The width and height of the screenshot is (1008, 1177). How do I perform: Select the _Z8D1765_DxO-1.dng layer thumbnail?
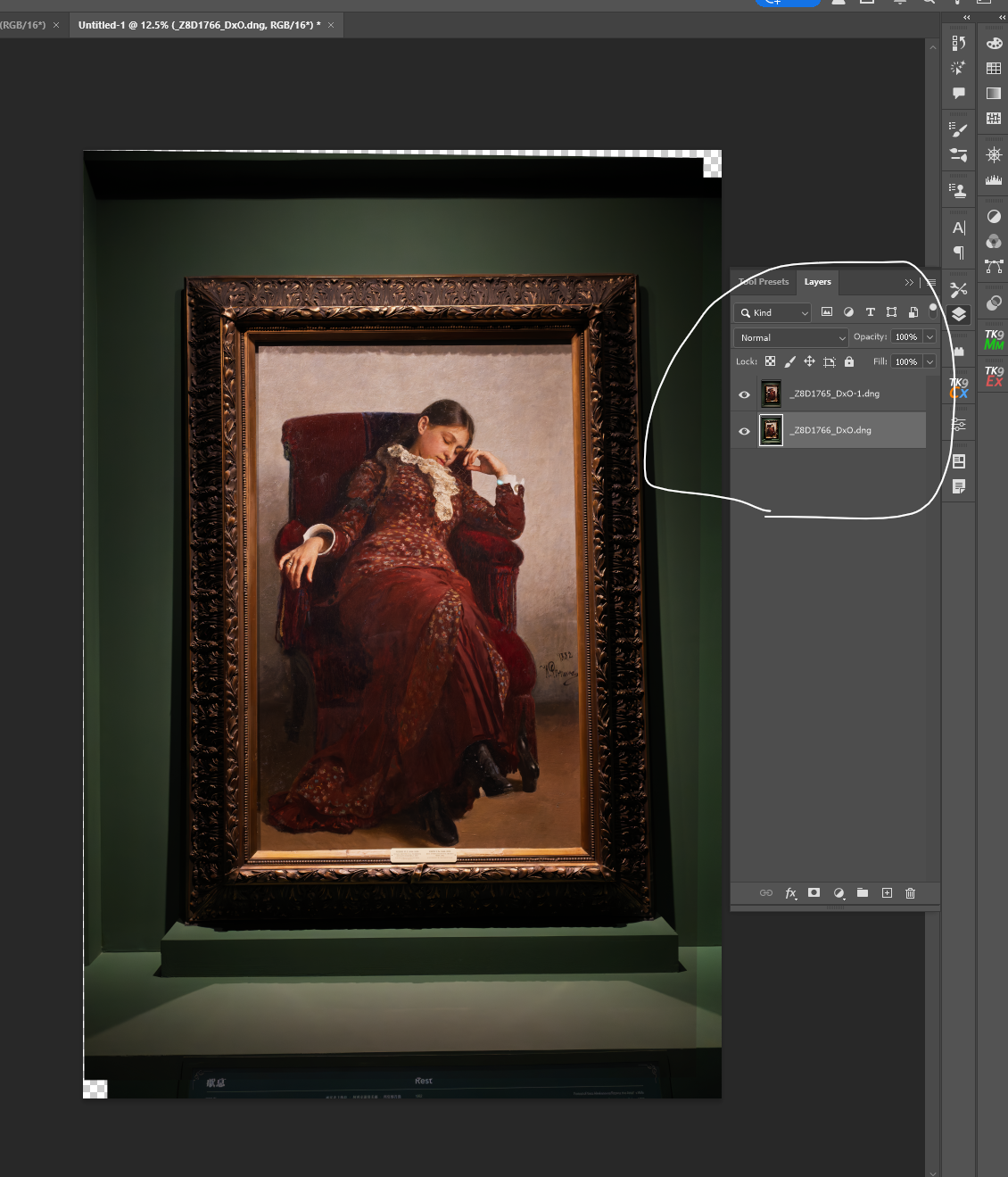pos(771,394)
